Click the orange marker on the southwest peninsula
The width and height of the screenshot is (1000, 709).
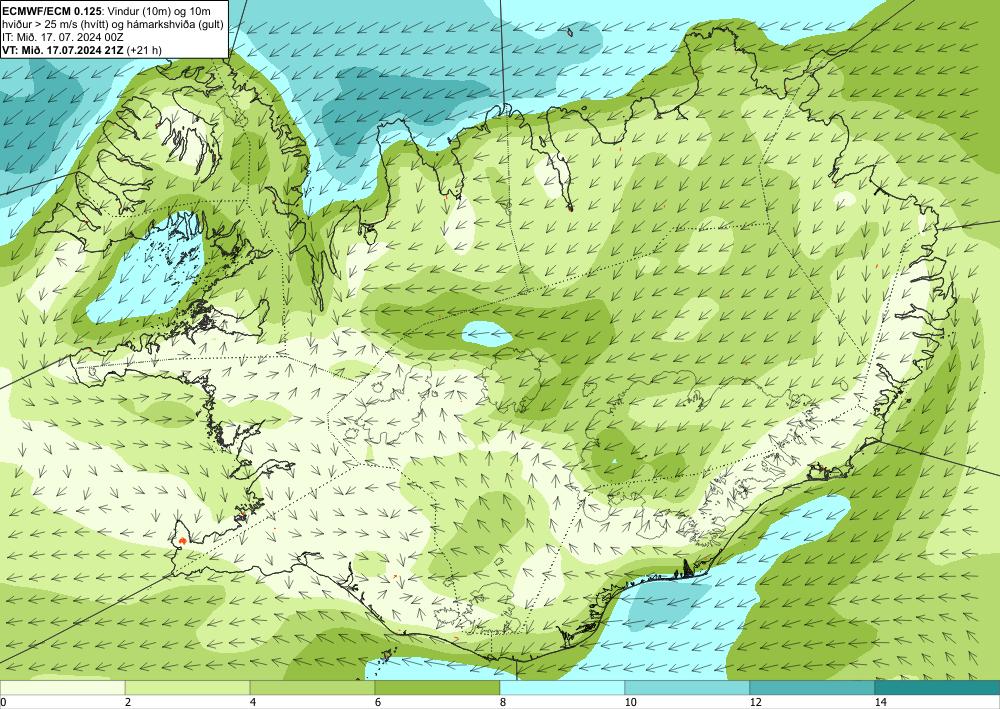182,541
